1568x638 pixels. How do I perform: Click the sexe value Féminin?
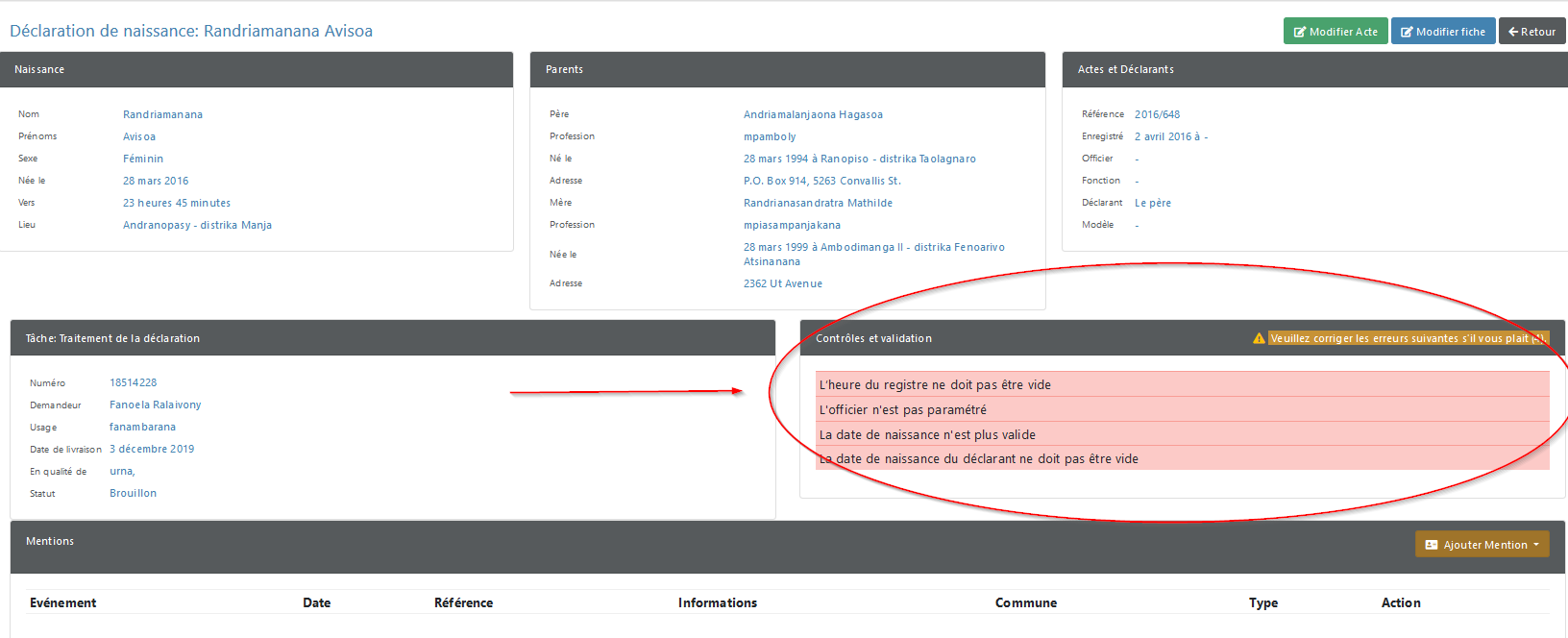click(143, 159)
